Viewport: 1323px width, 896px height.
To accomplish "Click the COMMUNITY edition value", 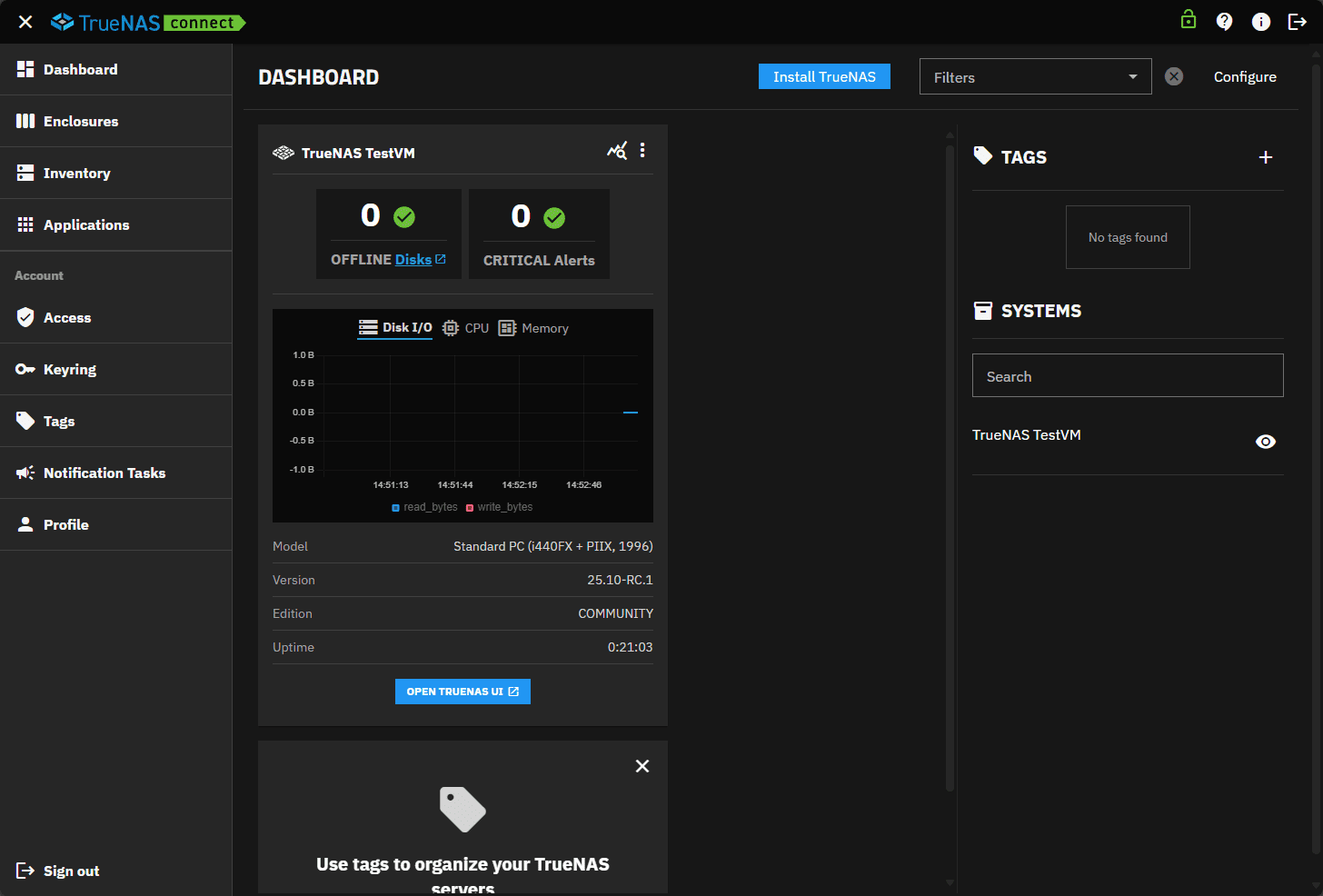I will tap(615, 613).
